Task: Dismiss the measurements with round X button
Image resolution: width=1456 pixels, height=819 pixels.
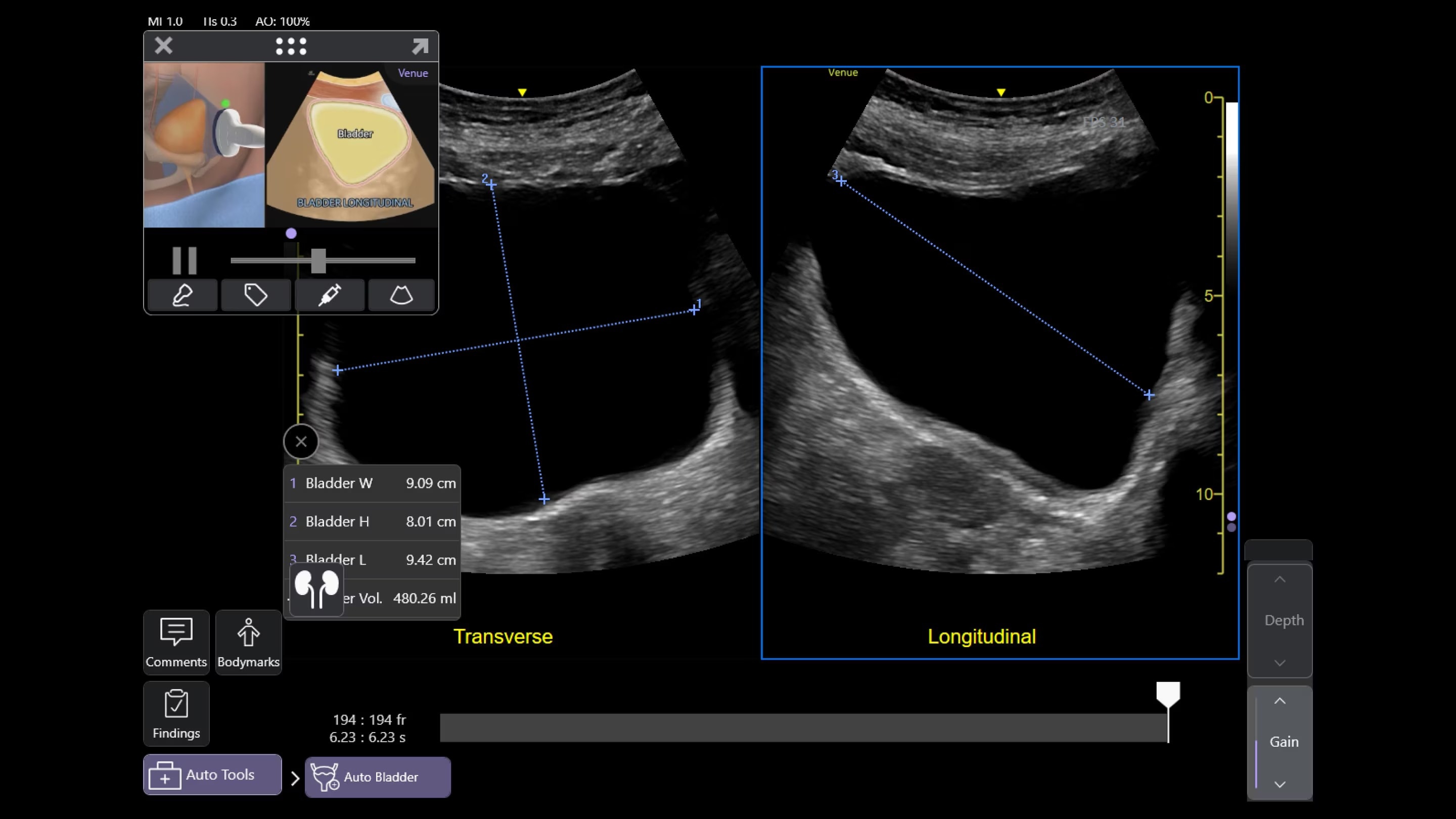Action: (x=301, y=441)
